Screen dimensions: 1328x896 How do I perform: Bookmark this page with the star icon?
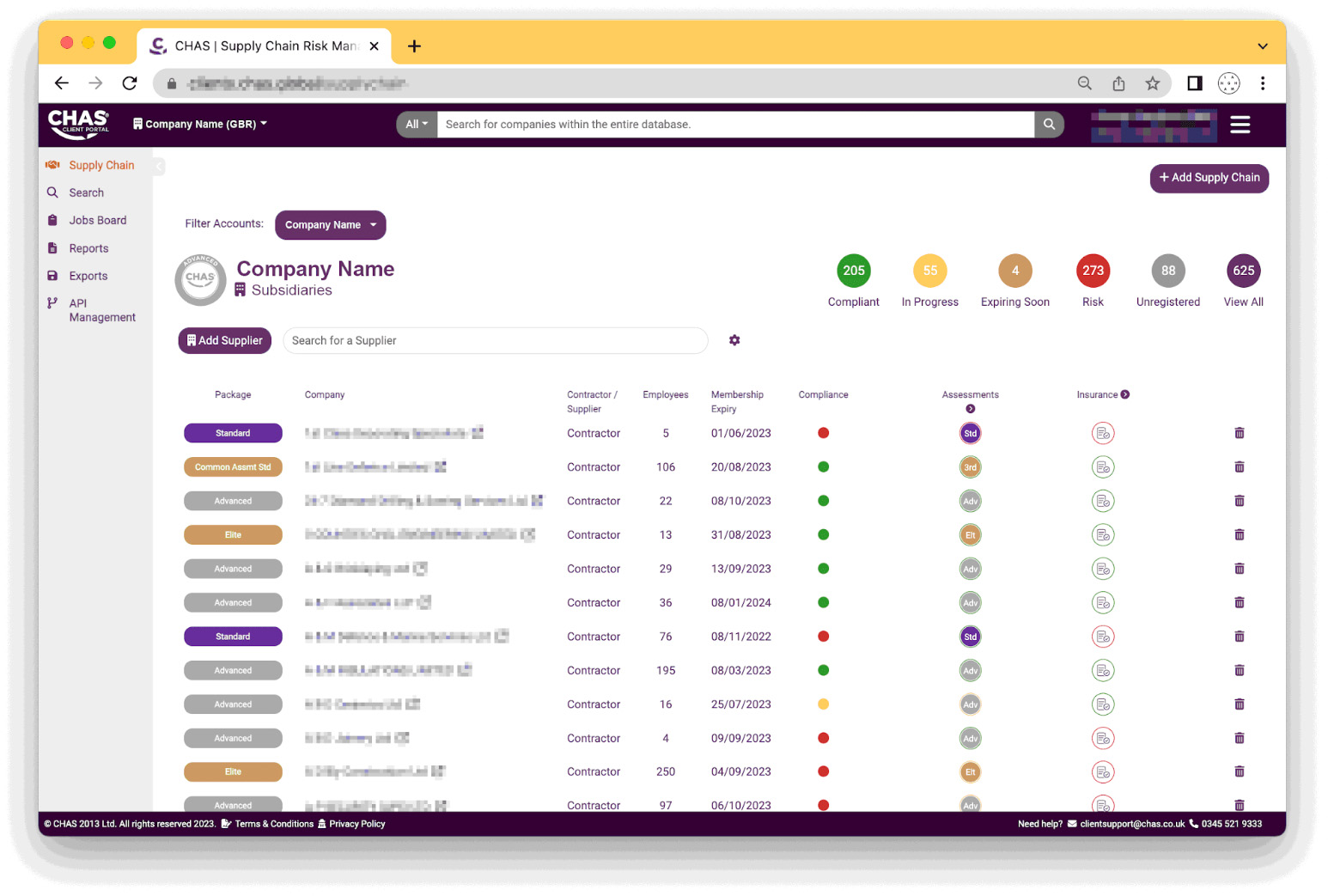tap(1152, 83)
